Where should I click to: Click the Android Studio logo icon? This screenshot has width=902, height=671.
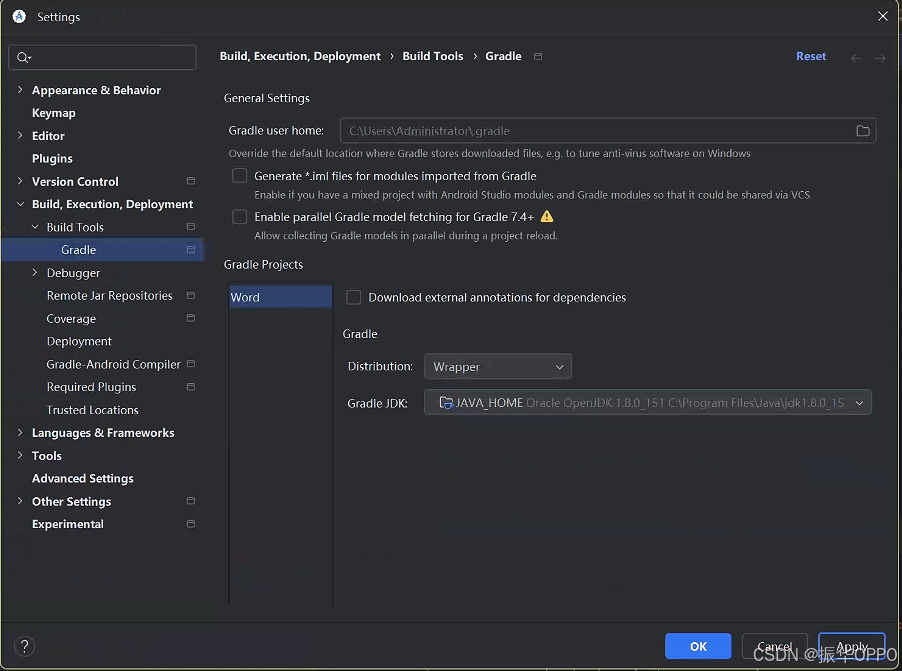point(19,17)
